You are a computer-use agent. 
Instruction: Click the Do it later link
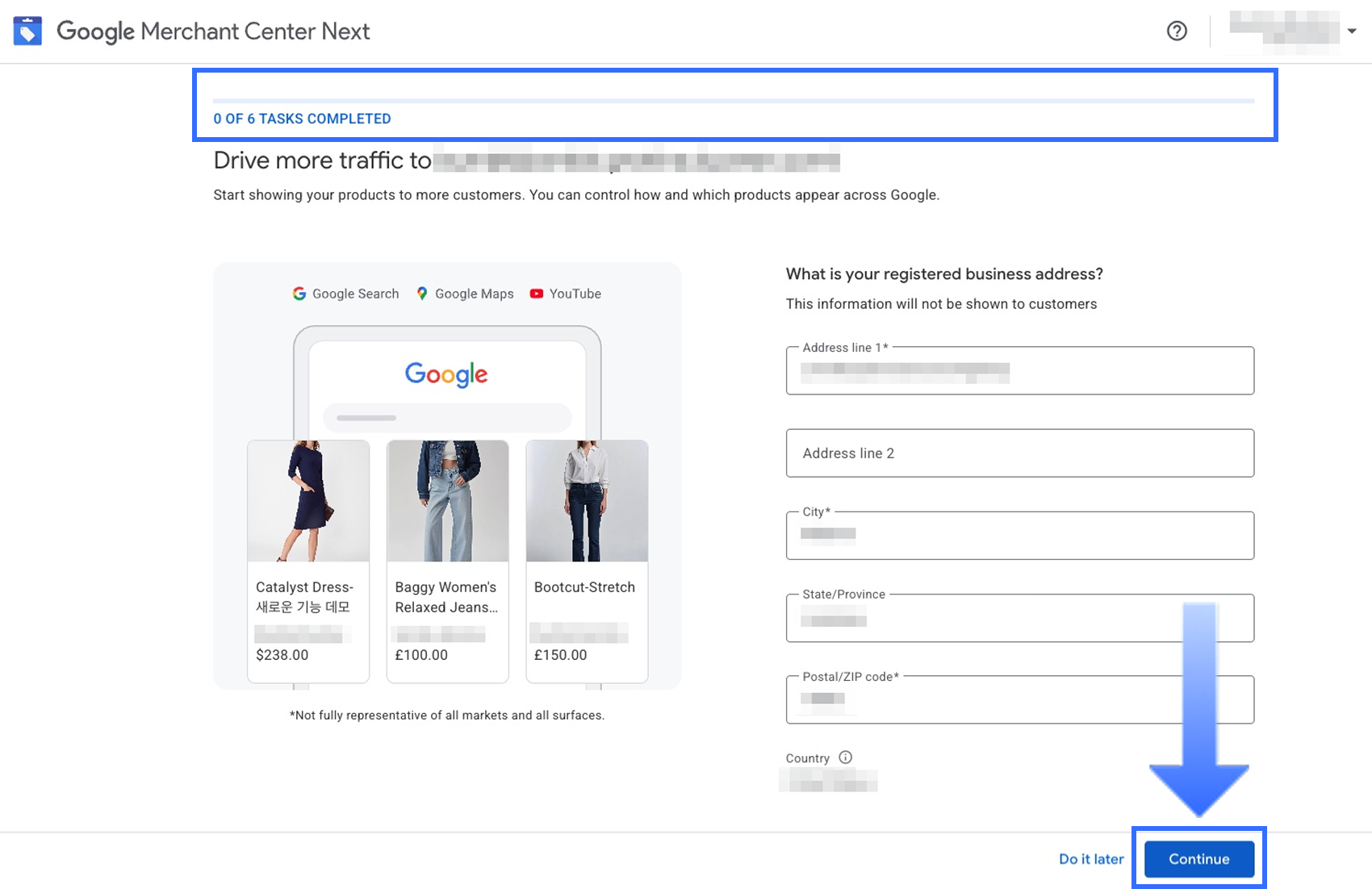[1091, 859]
